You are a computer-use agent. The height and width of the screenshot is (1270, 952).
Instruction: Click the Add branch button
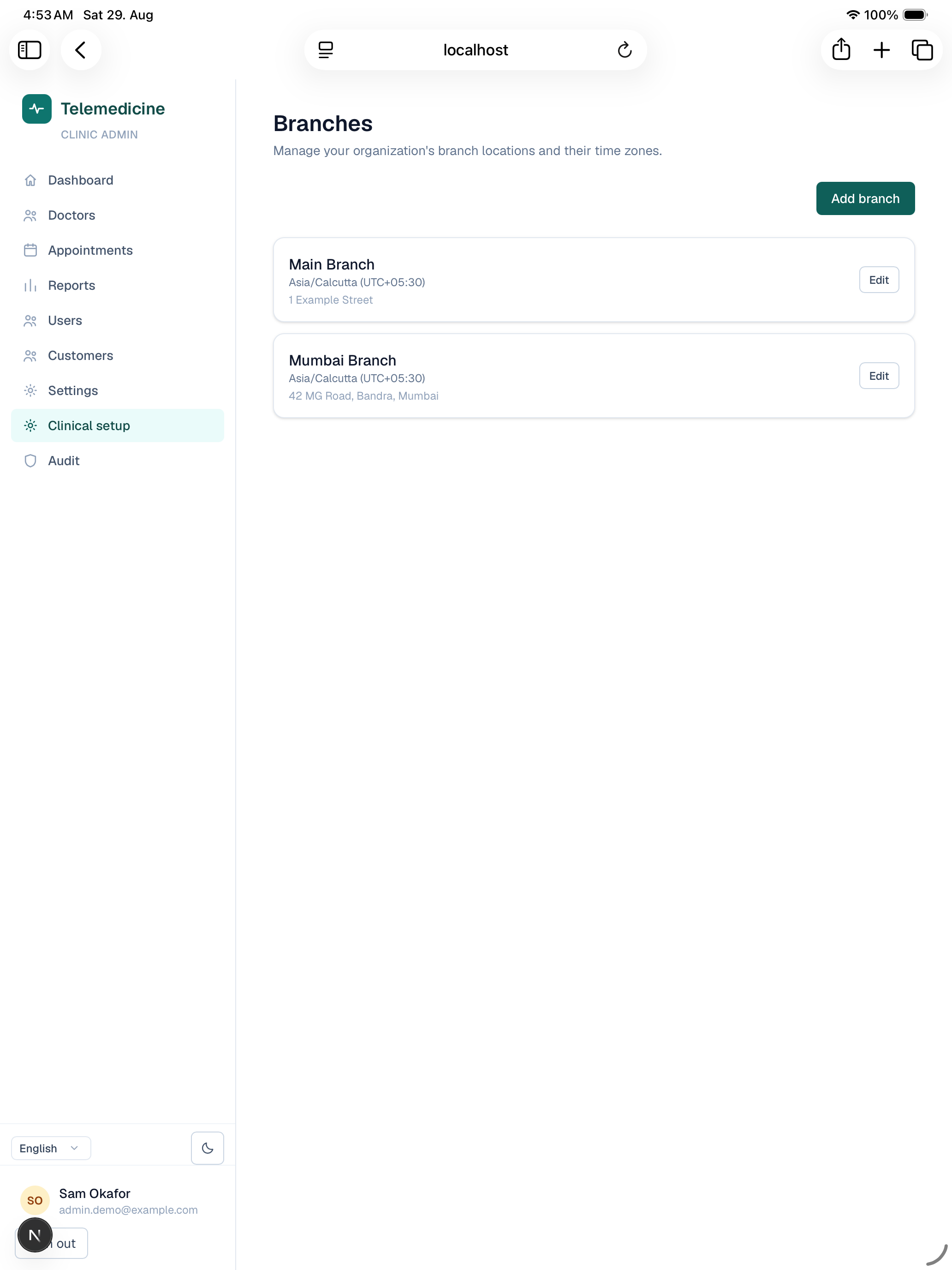[865, 198]
